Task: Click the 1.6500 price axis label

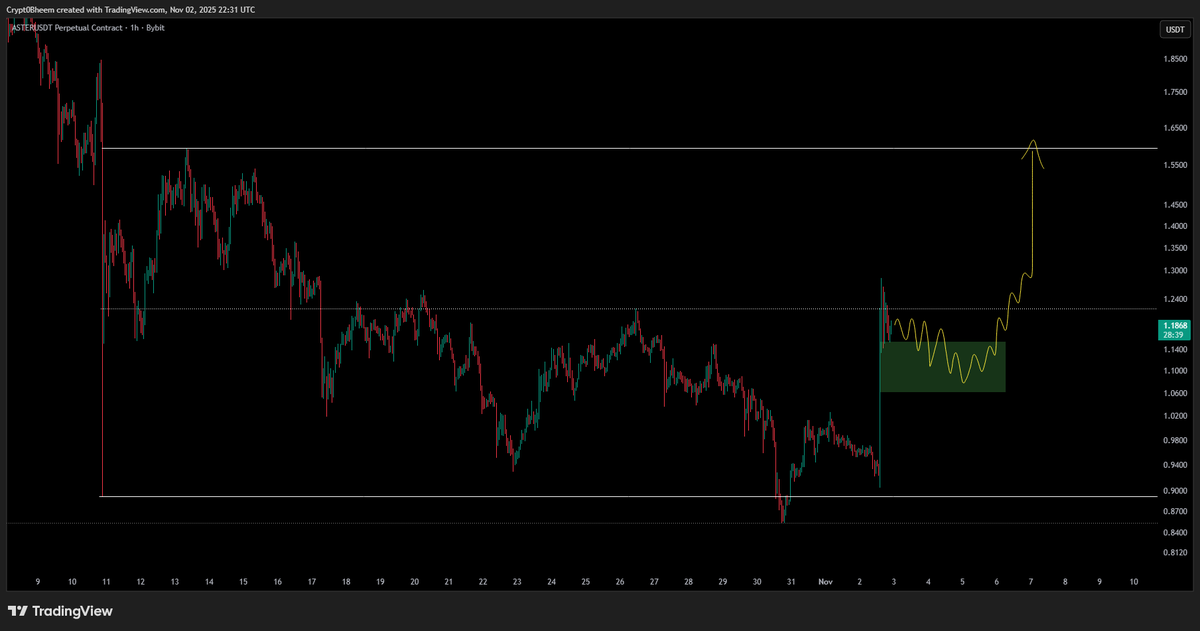Action: click(1175, 128)
